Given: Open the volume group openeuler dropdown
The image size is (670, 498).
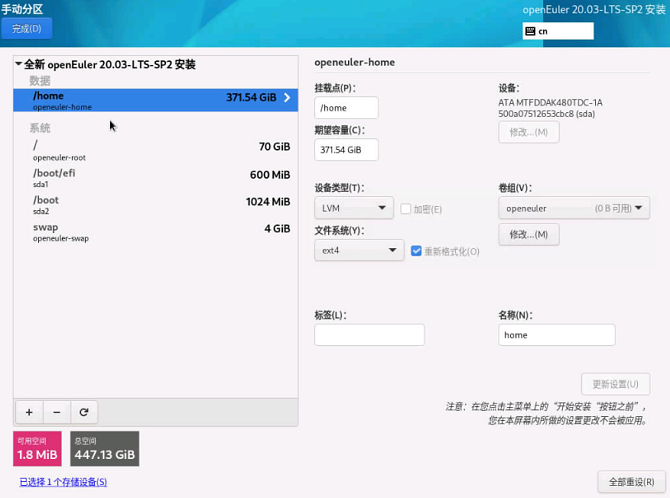Looking at the screenshot, I should click(574, 209).
